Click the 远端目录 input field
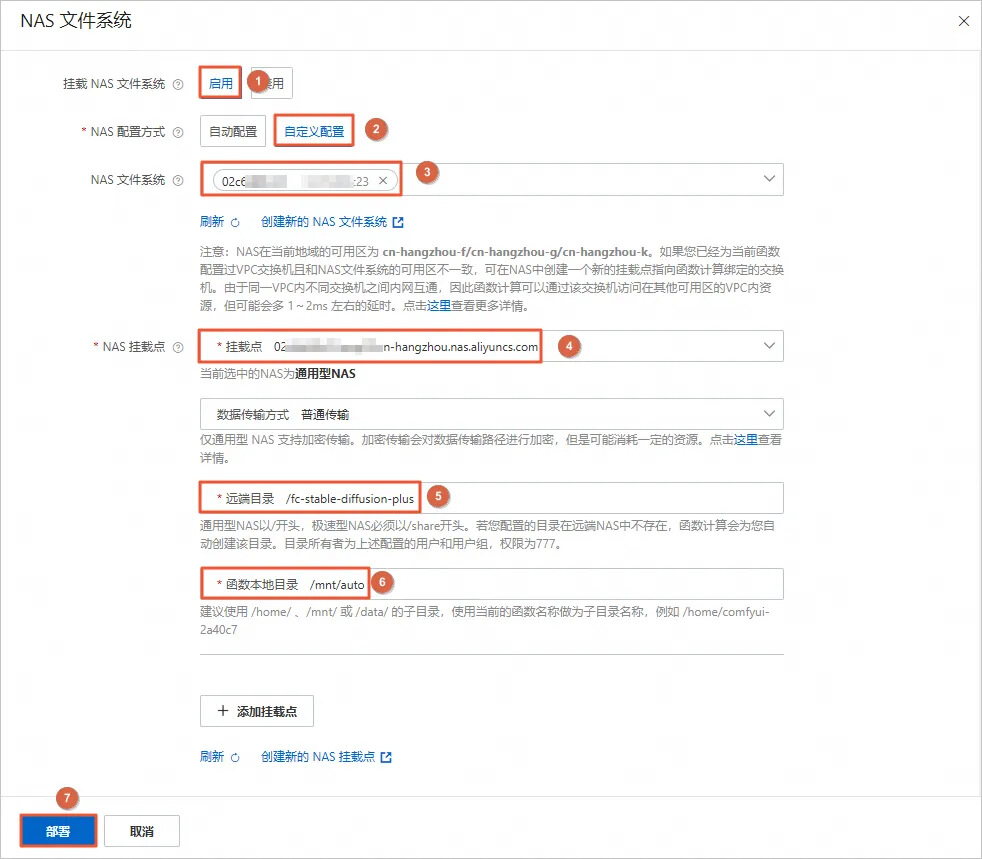This screenshot has width=982, height=859. coord(492,498)
